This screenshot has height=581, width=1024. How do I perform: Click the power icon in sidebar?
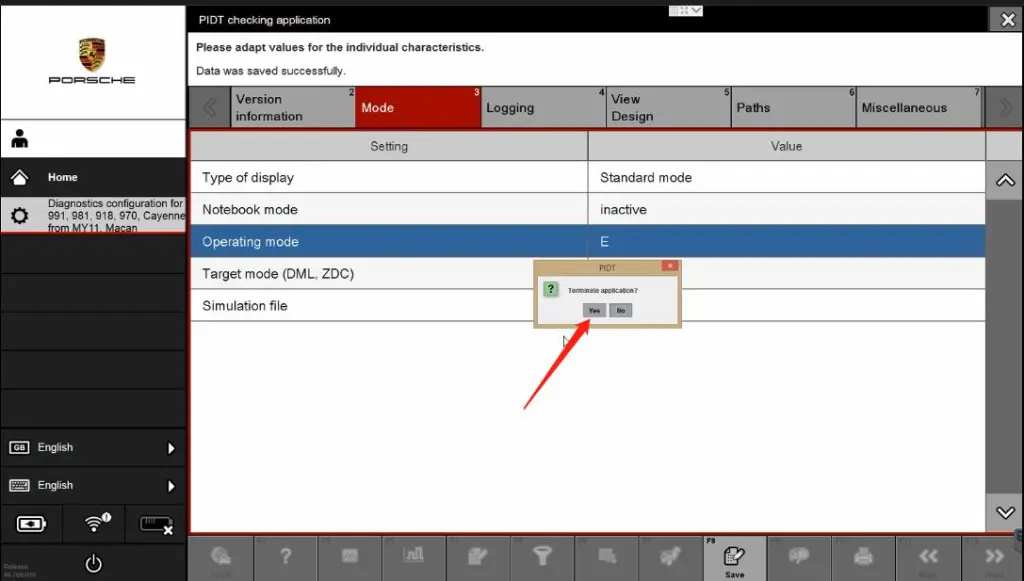[x=93, y=563]
